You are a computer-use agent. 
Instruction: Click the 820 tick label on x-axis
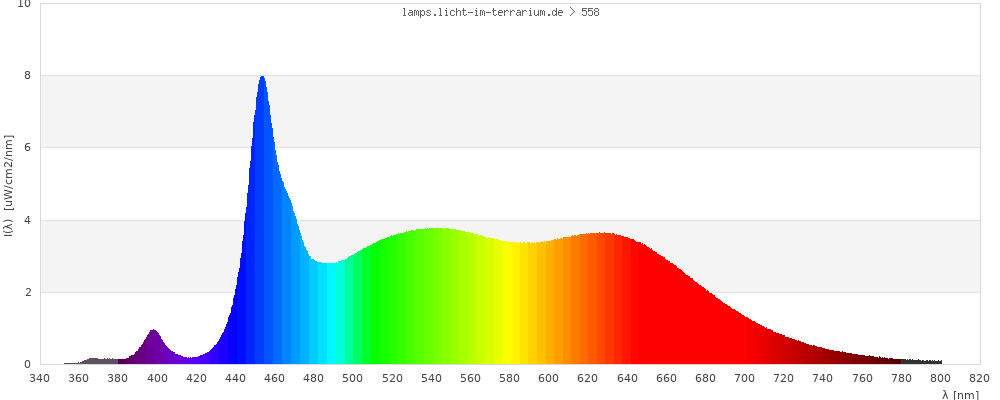(979, 378)
